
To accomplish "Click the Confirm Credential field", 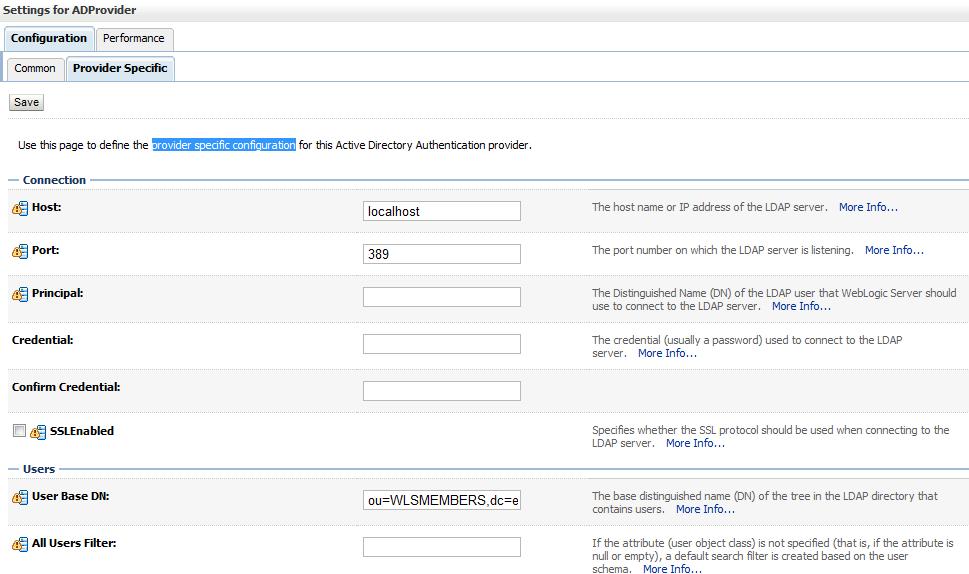I will [x=441, y=390].
